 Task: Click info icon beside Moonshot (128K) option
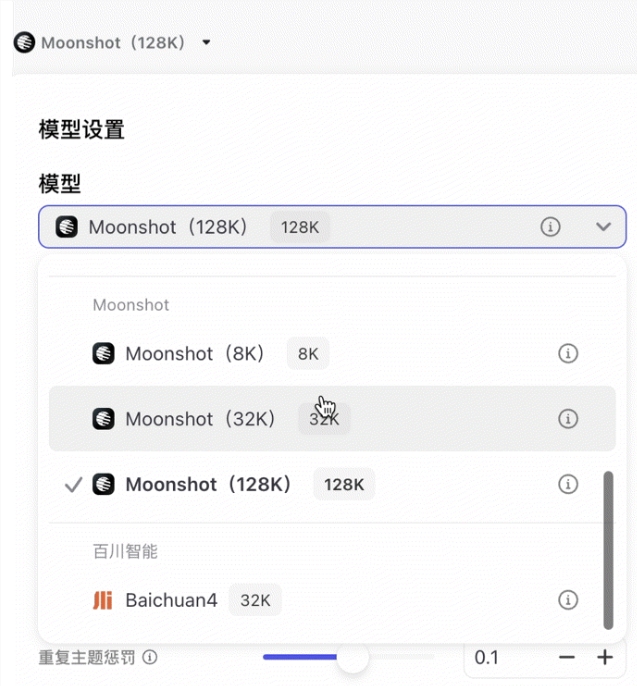tap(568, 484)
